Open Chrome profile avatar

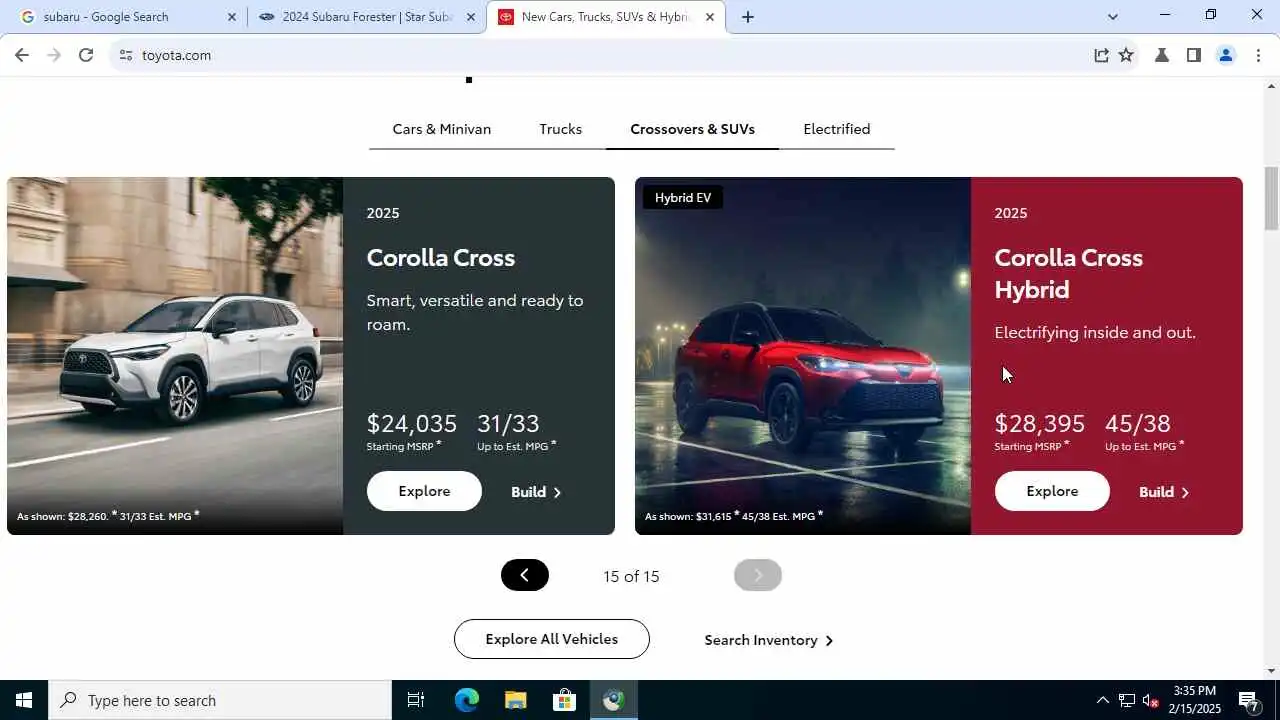click(1225, 55)
